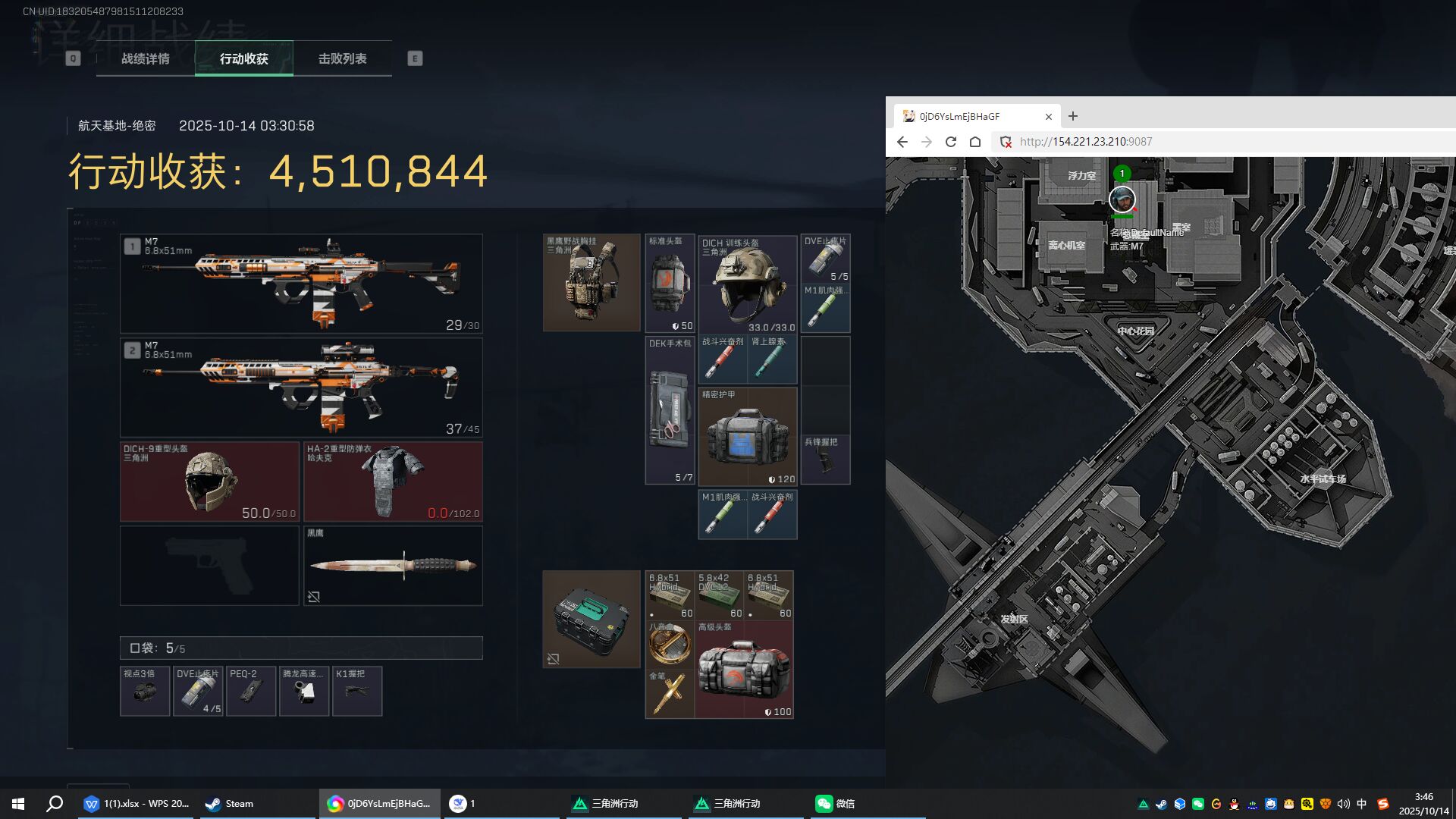The width and height of the screenshot is (1456, 819).
Task: Go to browser home page
Action: (x=975, y=142)
